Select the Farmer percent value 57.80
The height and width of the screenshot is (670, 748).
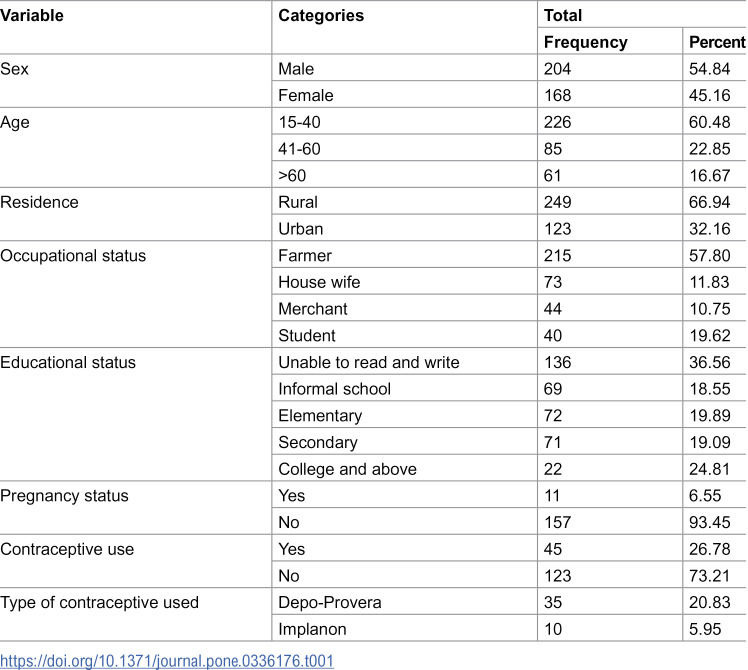pyautogui.click(x=710, y=256)
